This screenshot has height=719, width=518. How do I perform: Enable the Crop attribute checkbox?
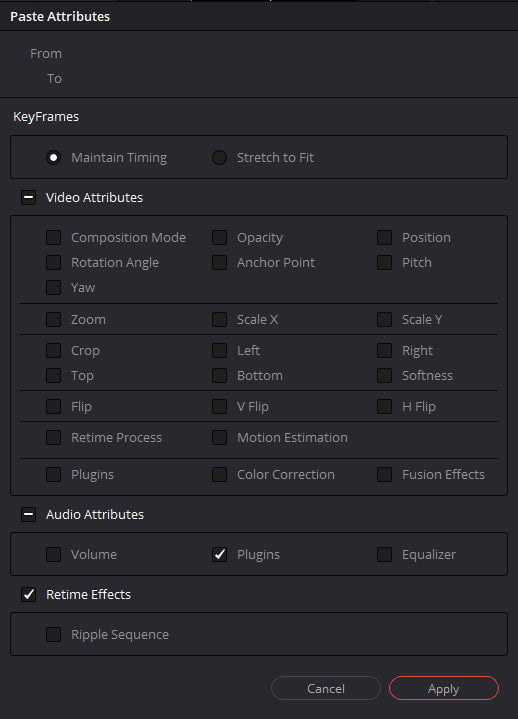(x=54, y=351)
